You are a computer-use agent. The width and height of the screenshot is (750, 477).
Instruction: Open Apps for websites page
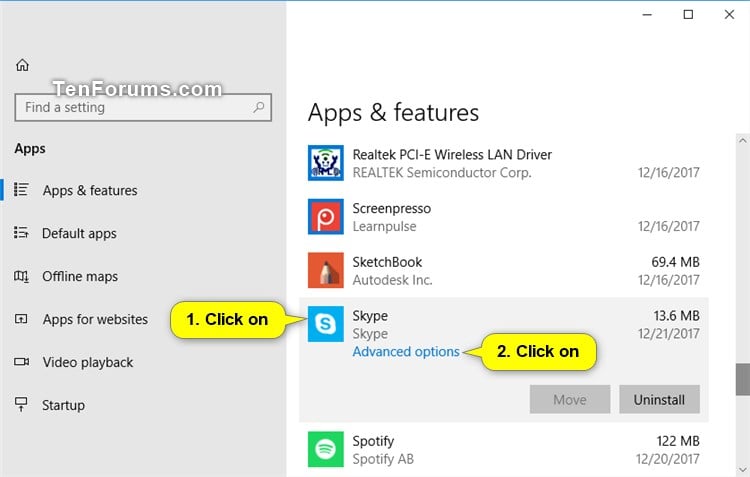click(x=95, y=319)
